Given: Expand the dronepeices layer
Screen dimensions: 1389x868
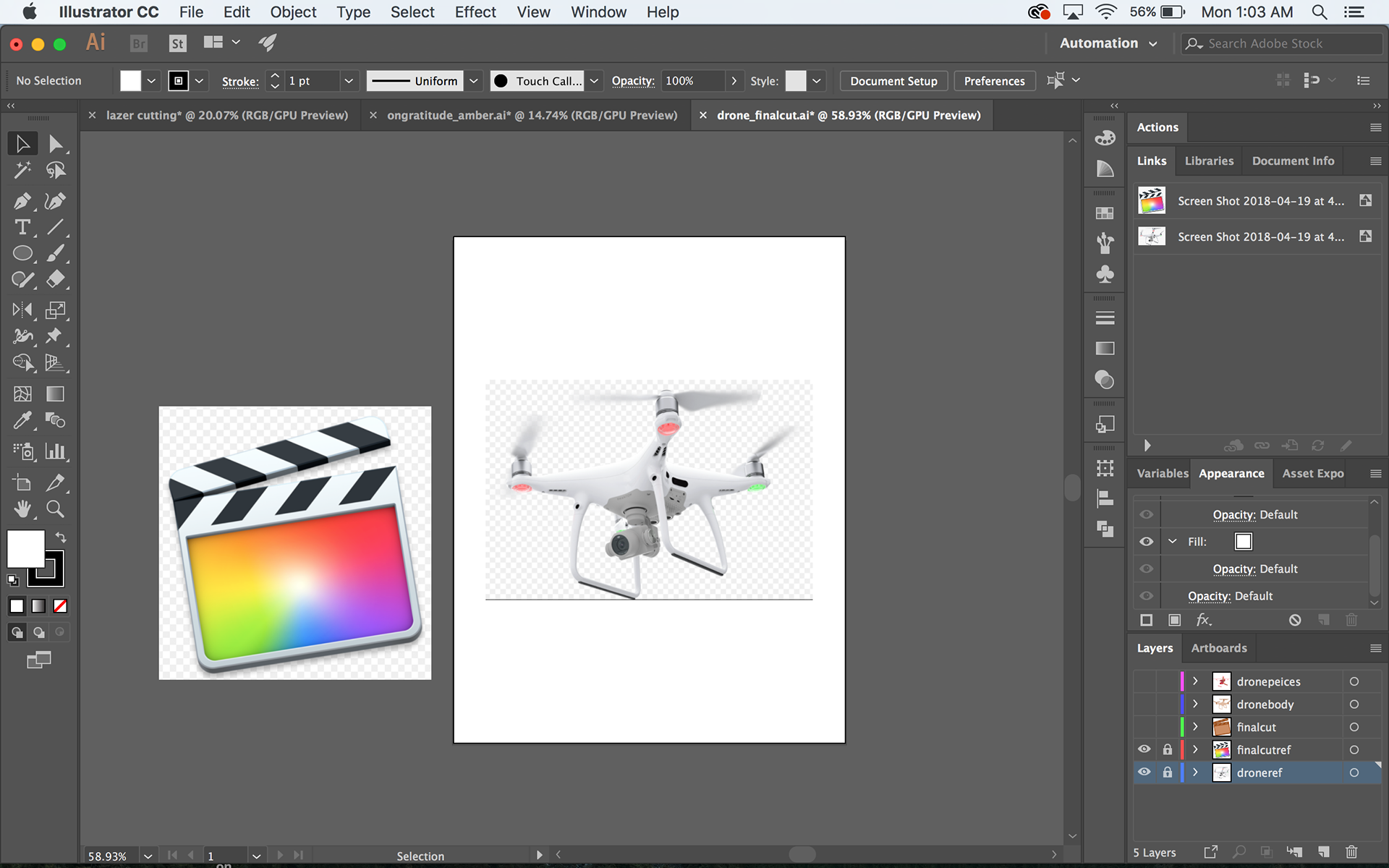Looking at the screenshot, I should tap(1195, 681).
